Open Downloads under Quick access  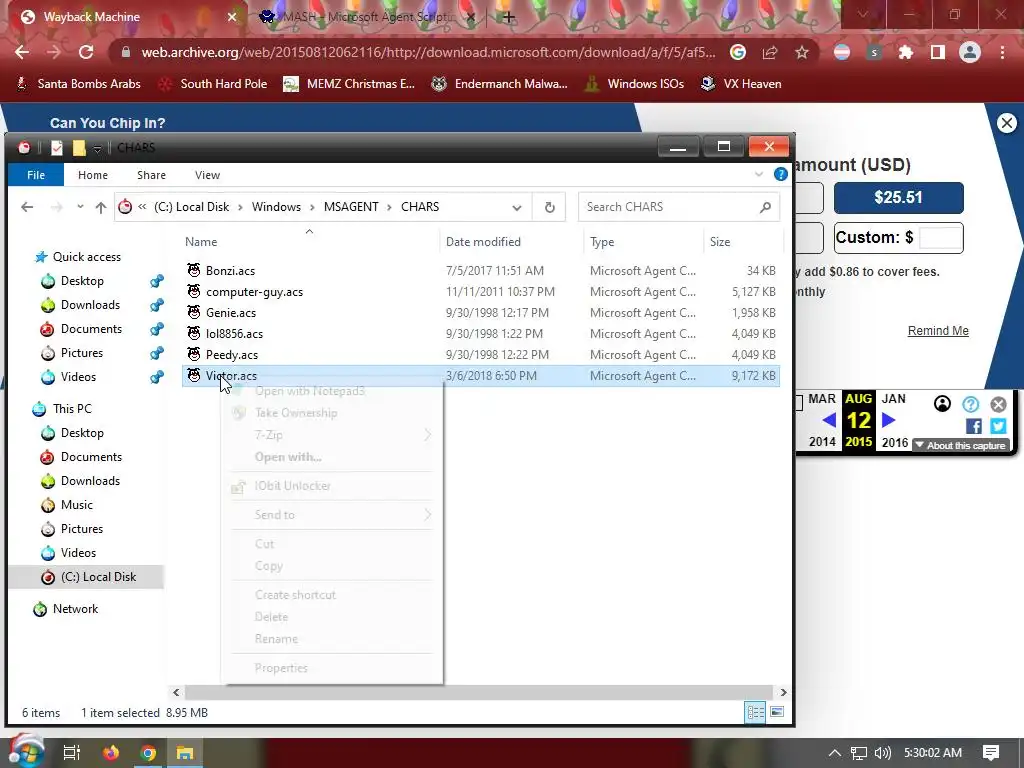coord(90,305)
